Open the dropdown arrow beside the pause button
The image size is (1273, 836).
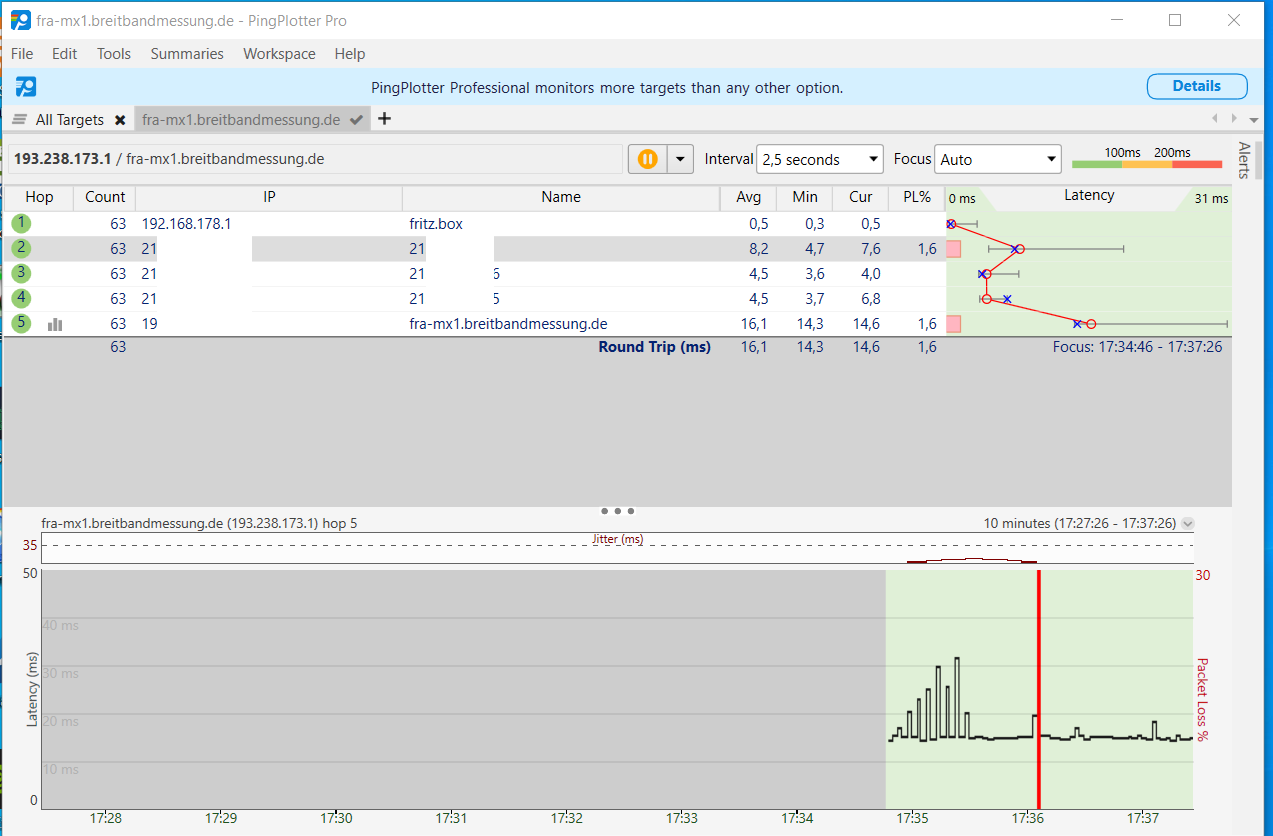pos(680,159)
